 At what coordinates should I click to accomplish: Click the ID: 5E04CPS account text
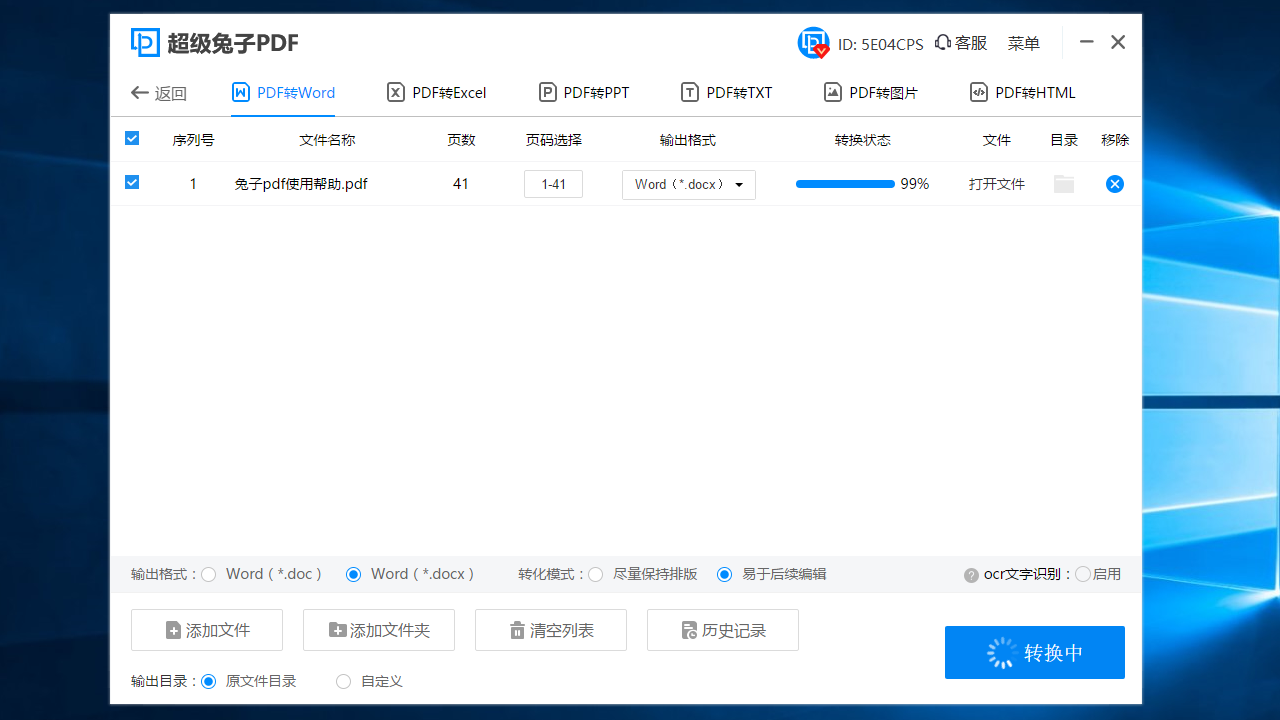(880, 44)
